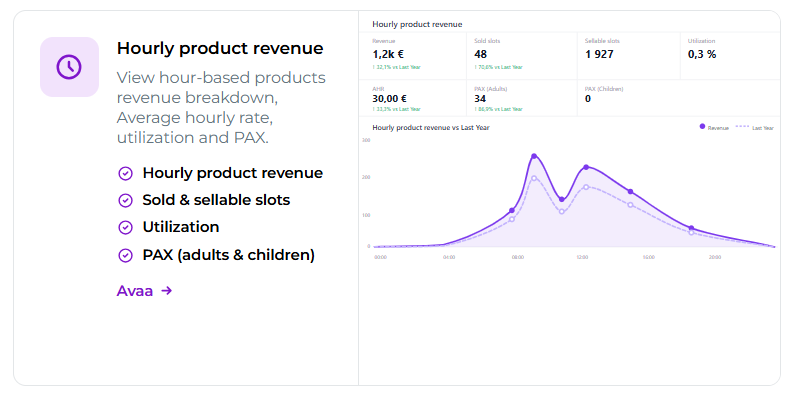
Task: Click the highest Last Year hollow data point
Action: click(x=534, y=178)
